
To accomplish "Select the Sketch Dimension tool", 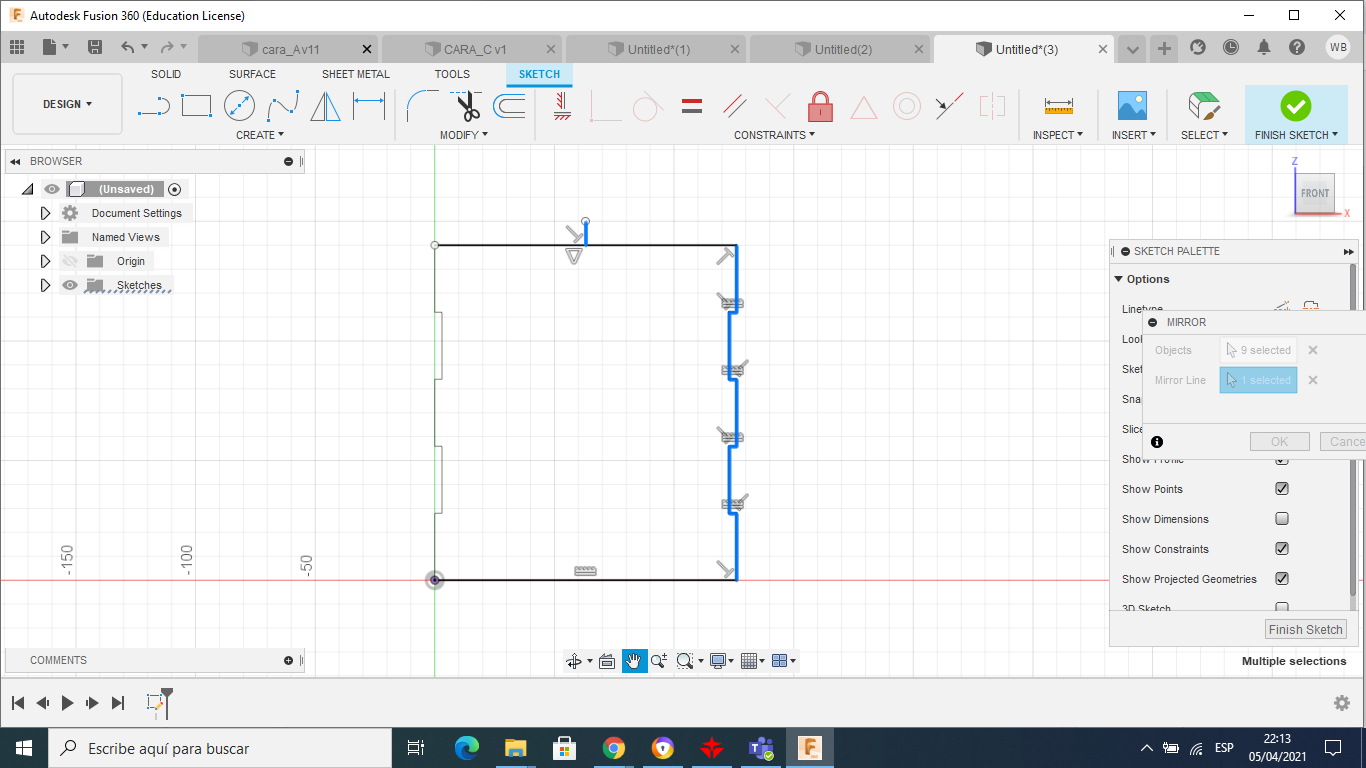I will 369,106.
